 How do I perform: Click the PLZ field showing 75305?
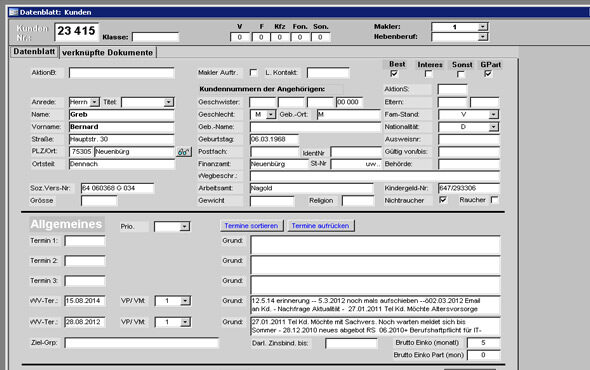tap(81, 152)
